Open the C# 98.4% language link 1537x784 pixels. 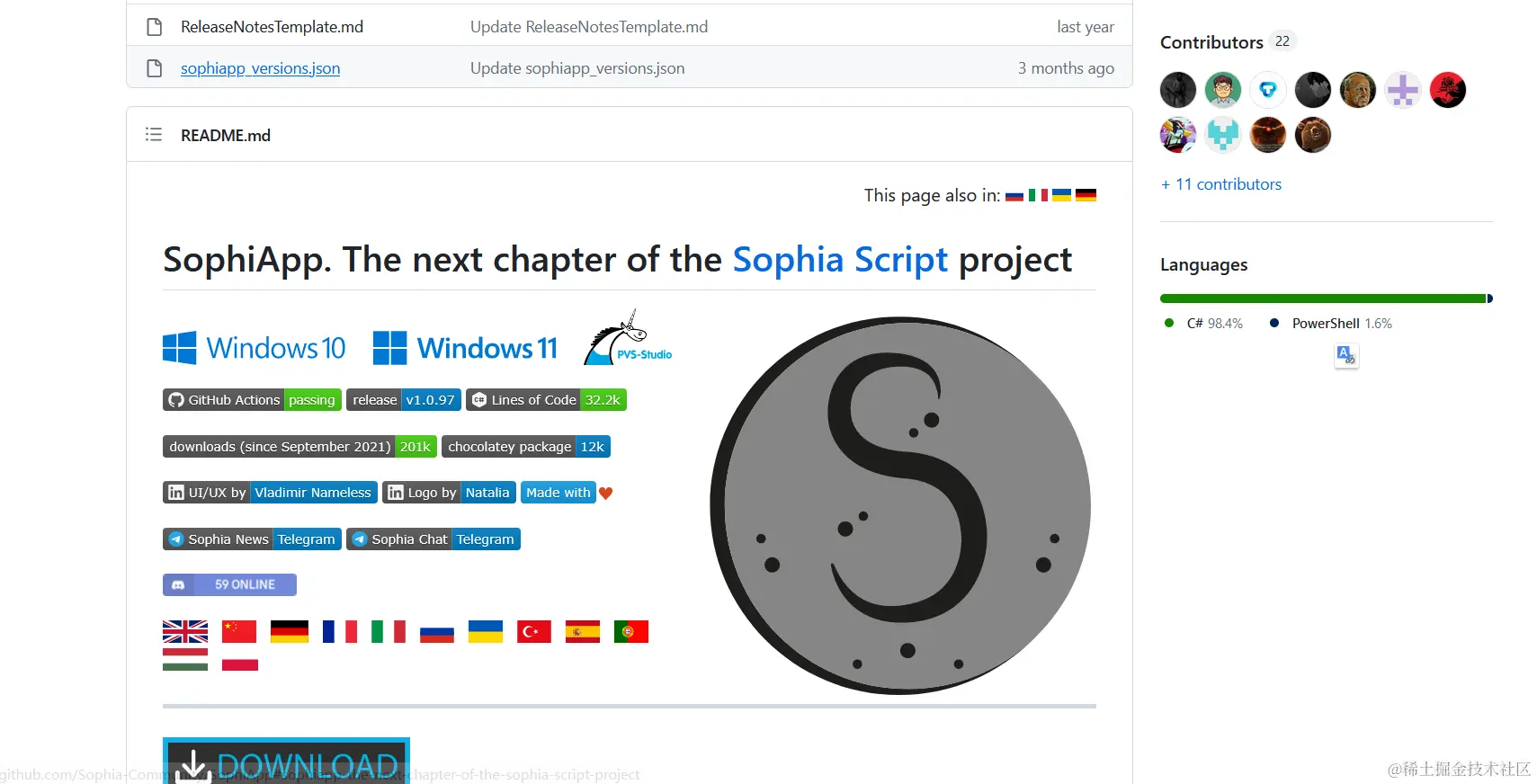click(1203, 324)
